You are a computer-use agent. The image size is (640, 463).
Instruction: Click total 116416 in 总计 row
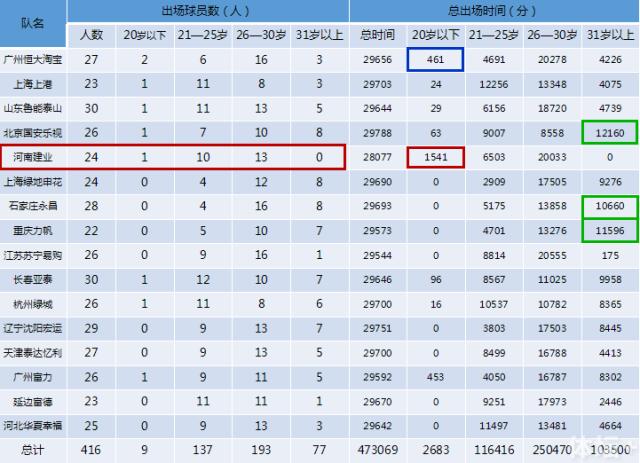tap(494, 450)
